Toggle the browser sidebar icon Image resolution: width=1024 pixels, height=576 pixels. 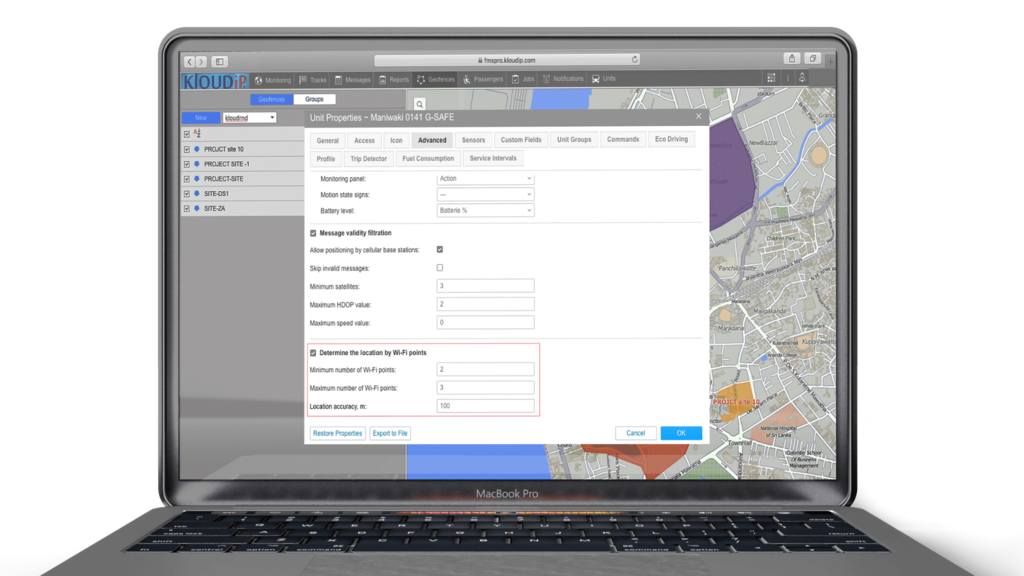[x=219, y=61]
